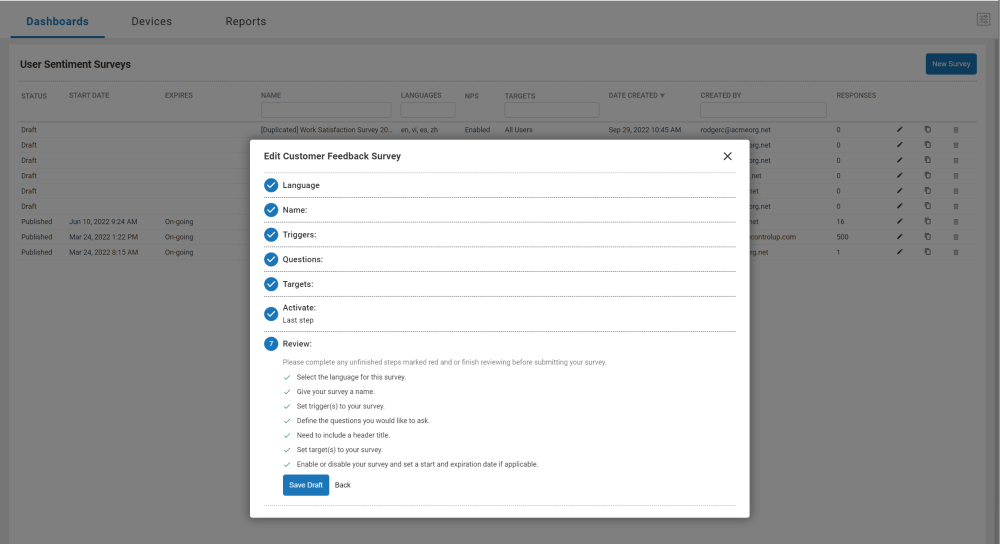Delete the survey started Mar 24, 2022 8:15 AM

955,252
